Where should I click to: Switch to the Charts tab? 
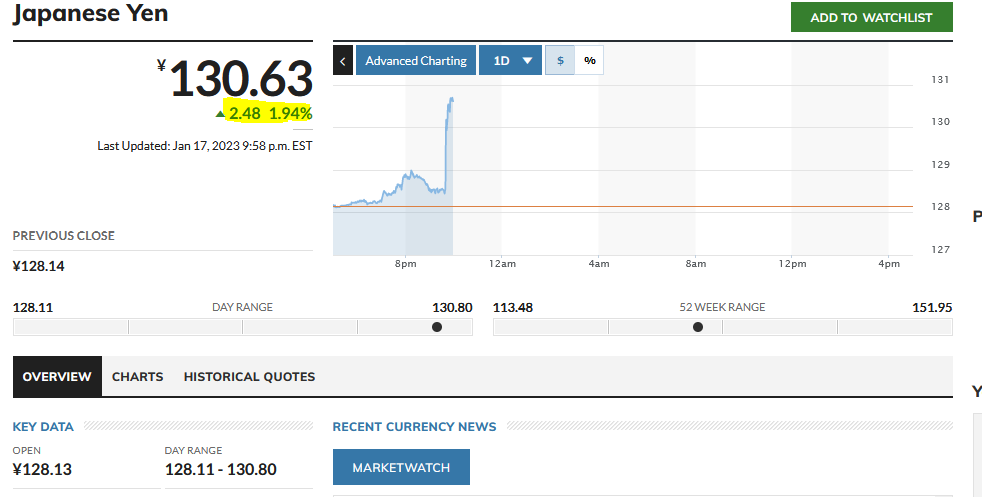tap(138, 376)
